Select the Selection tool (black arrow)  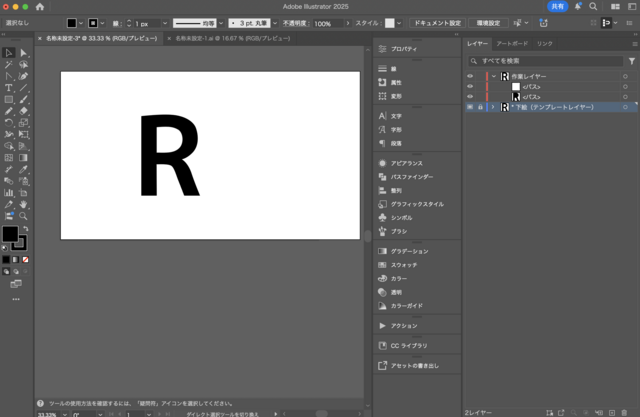[x=9, y=53]
